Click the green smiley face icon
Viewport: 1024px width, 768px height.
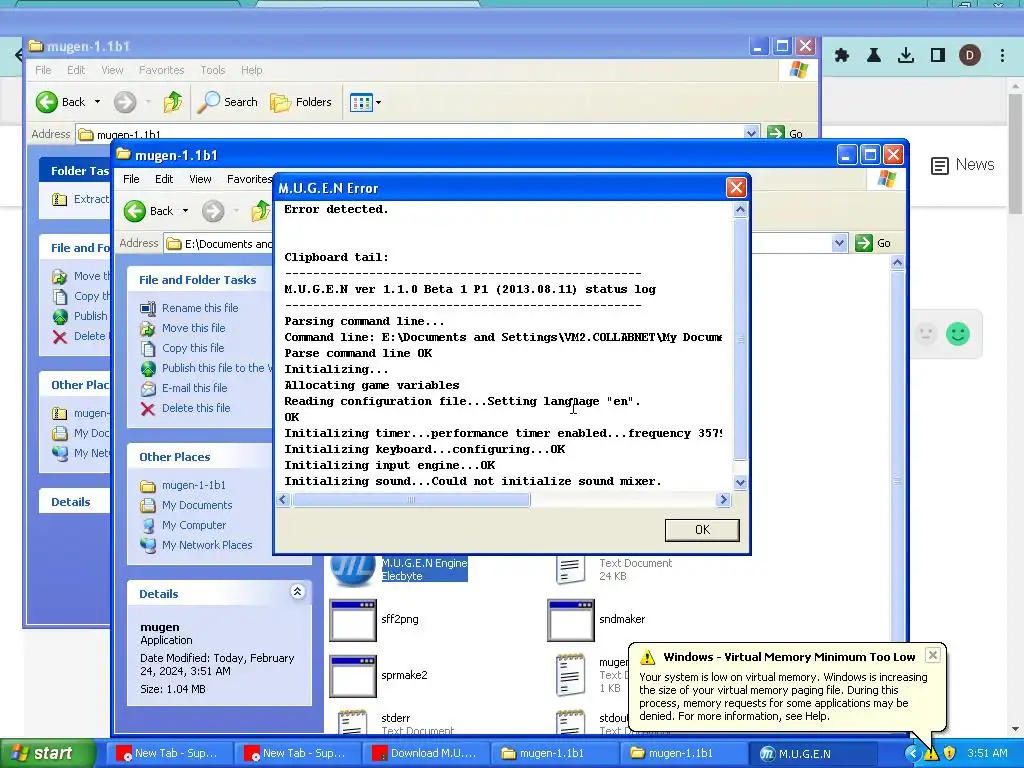point(958,334)
